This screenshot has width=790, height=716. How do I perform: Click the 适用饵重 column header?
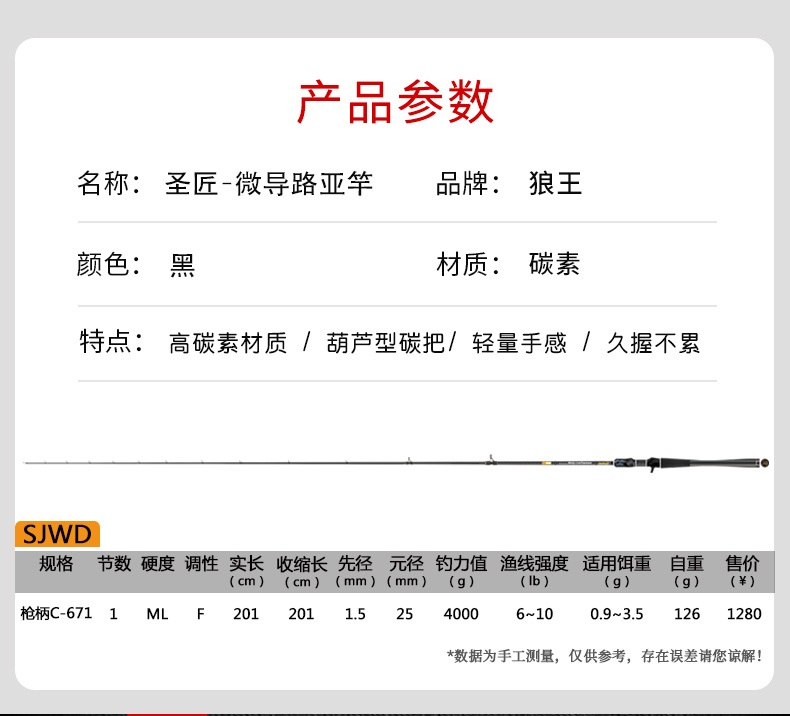pos(617,571)
